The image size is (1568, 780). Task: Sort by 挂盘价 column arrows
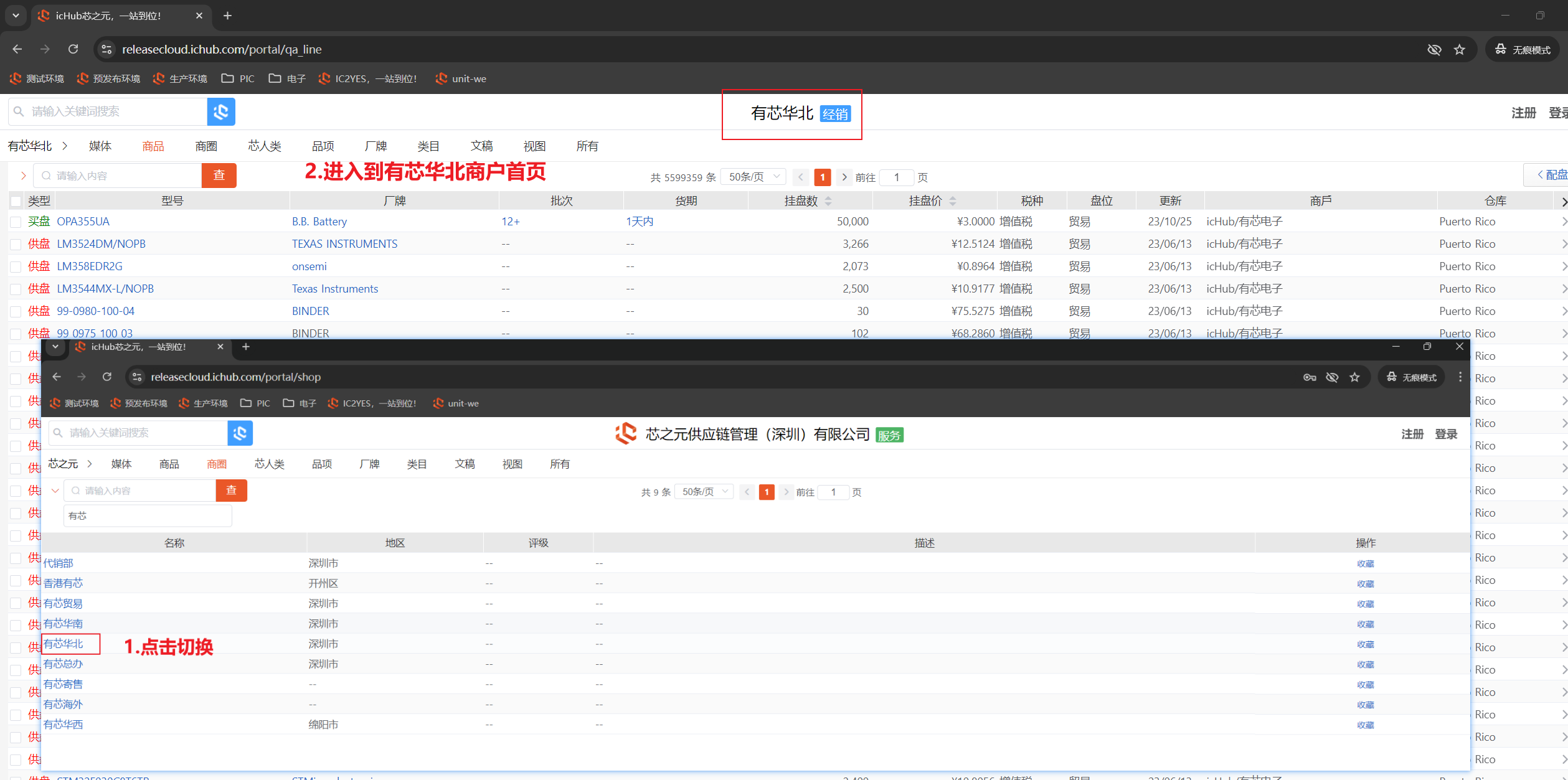[x=953, y=201]
